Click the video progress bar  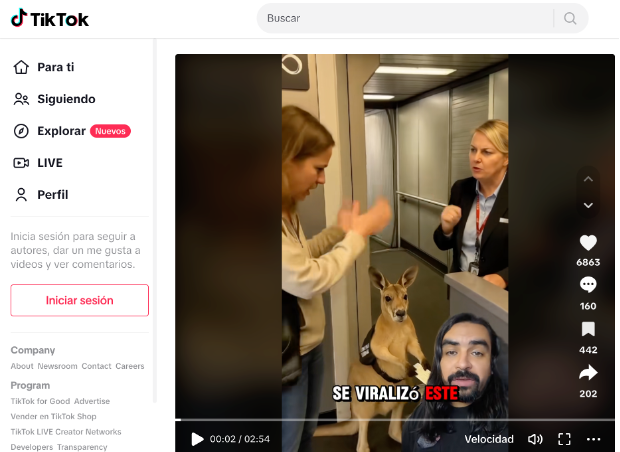click(395, 420)
